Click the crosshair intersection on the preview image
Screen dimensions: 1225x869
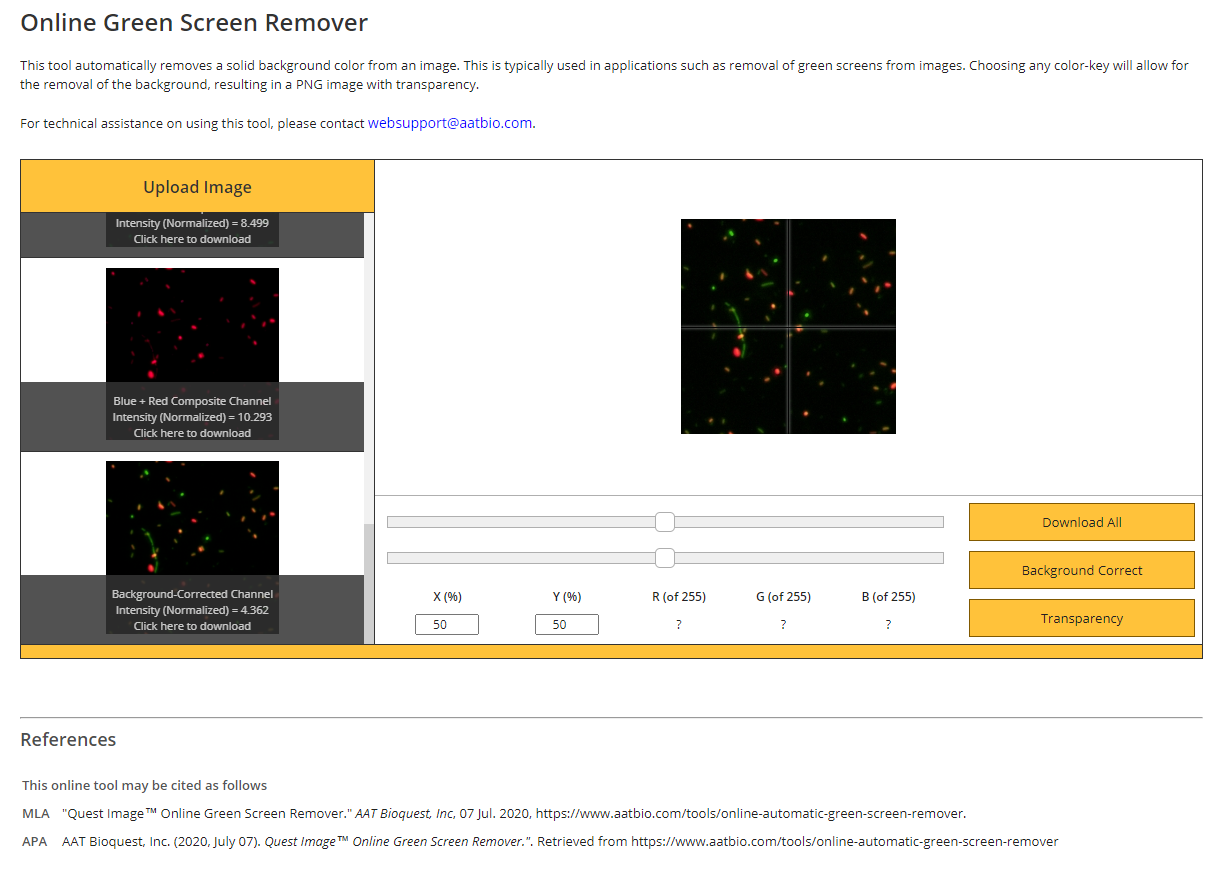pos(789,326)
